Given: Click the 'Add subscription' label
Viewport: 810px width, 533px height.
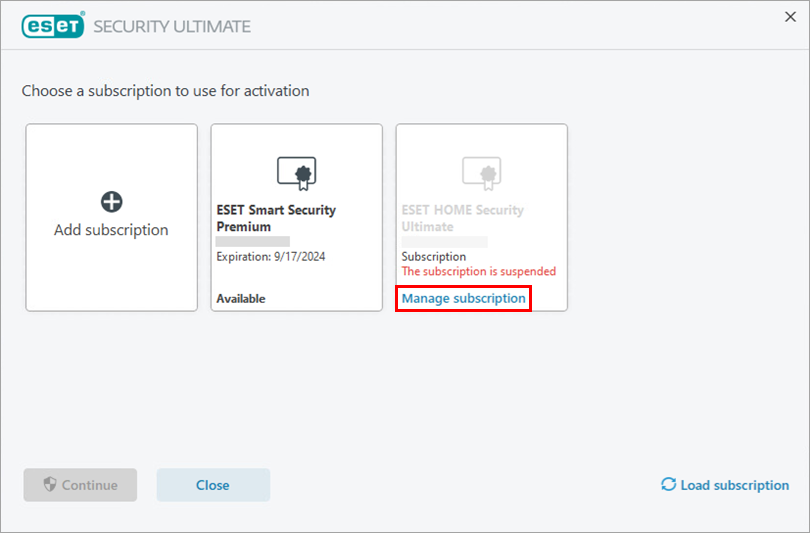Looking at the screenshot, I should (x=111, y=230).
